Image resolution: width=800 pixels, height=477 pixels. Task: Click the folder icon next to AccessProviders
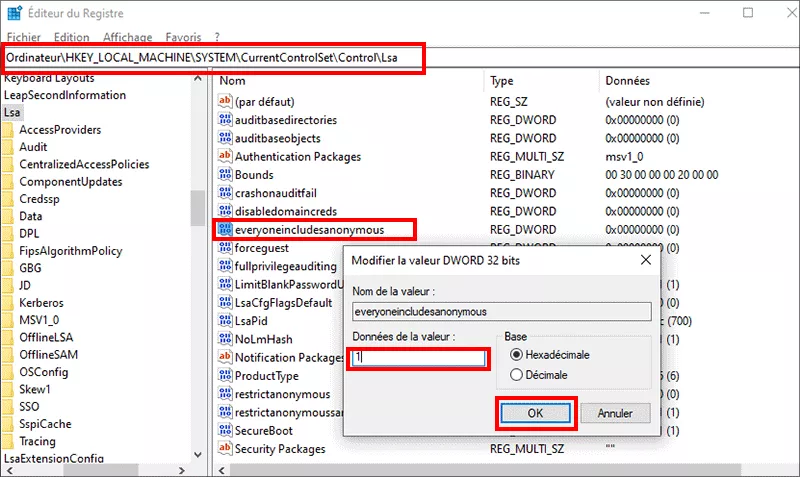click(9, 130)
